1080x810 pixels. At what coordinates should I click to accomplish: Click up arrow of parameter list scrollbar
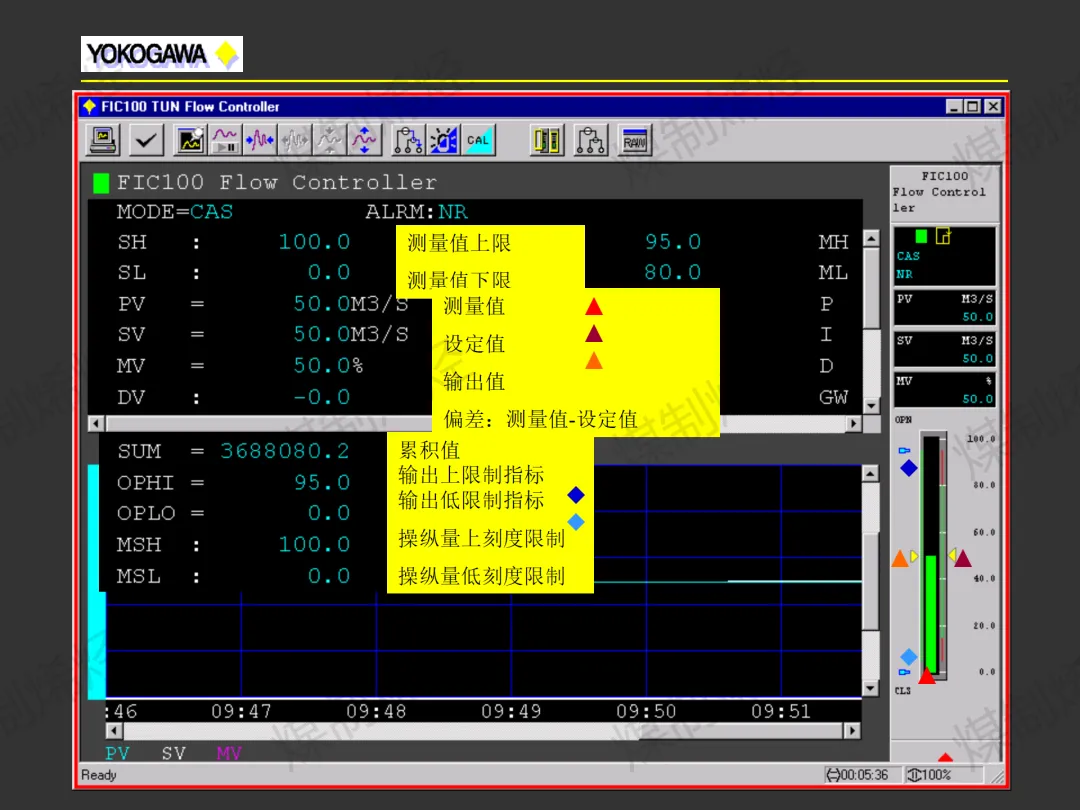[871, 238]
